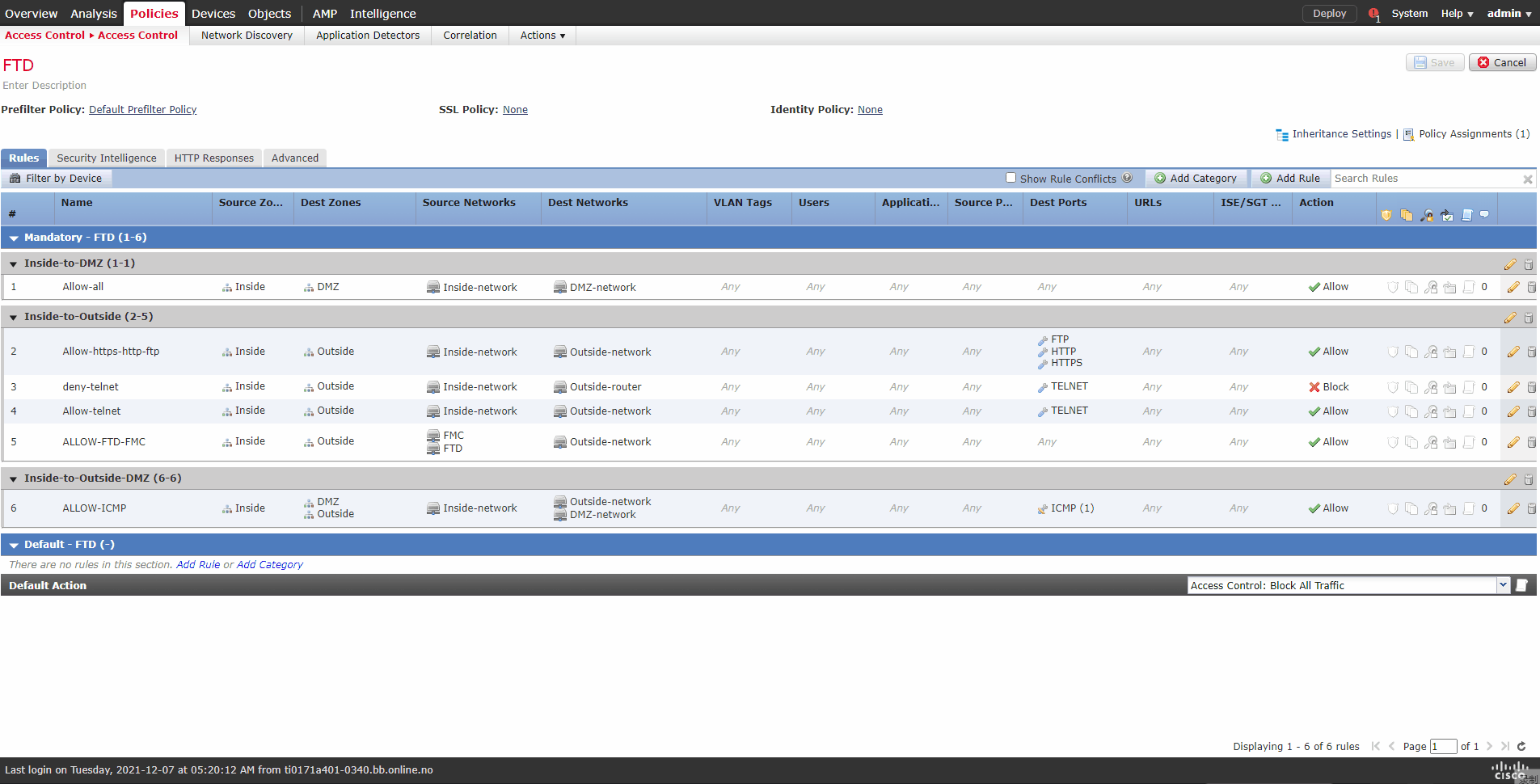The image size is (1540, 784).
Task: Edit the Allow-all rule with its pencil icon
Action: tap(1513, 287)
